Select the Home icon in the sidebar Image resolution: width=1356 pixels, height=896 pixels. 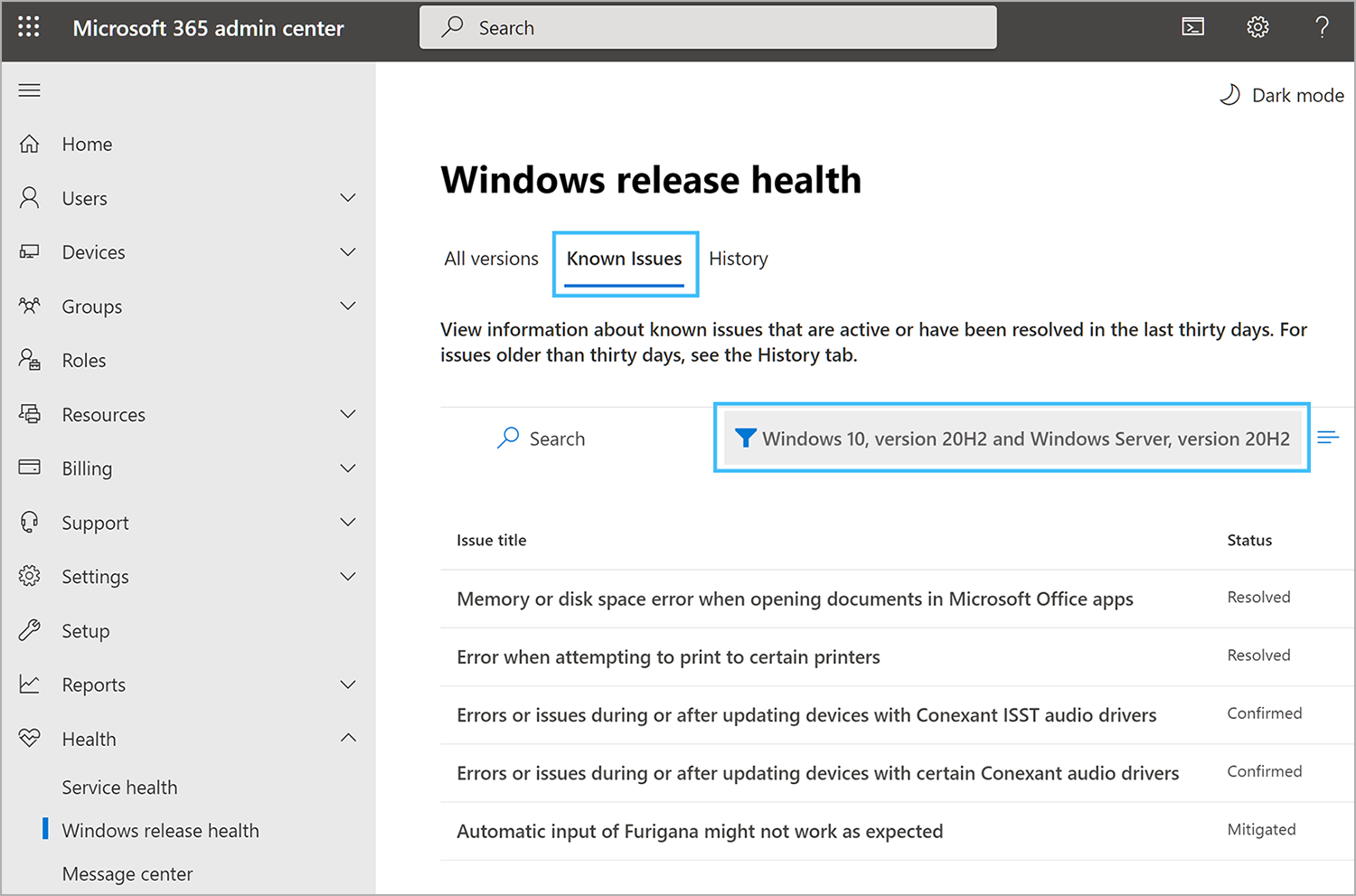[29, 143]
